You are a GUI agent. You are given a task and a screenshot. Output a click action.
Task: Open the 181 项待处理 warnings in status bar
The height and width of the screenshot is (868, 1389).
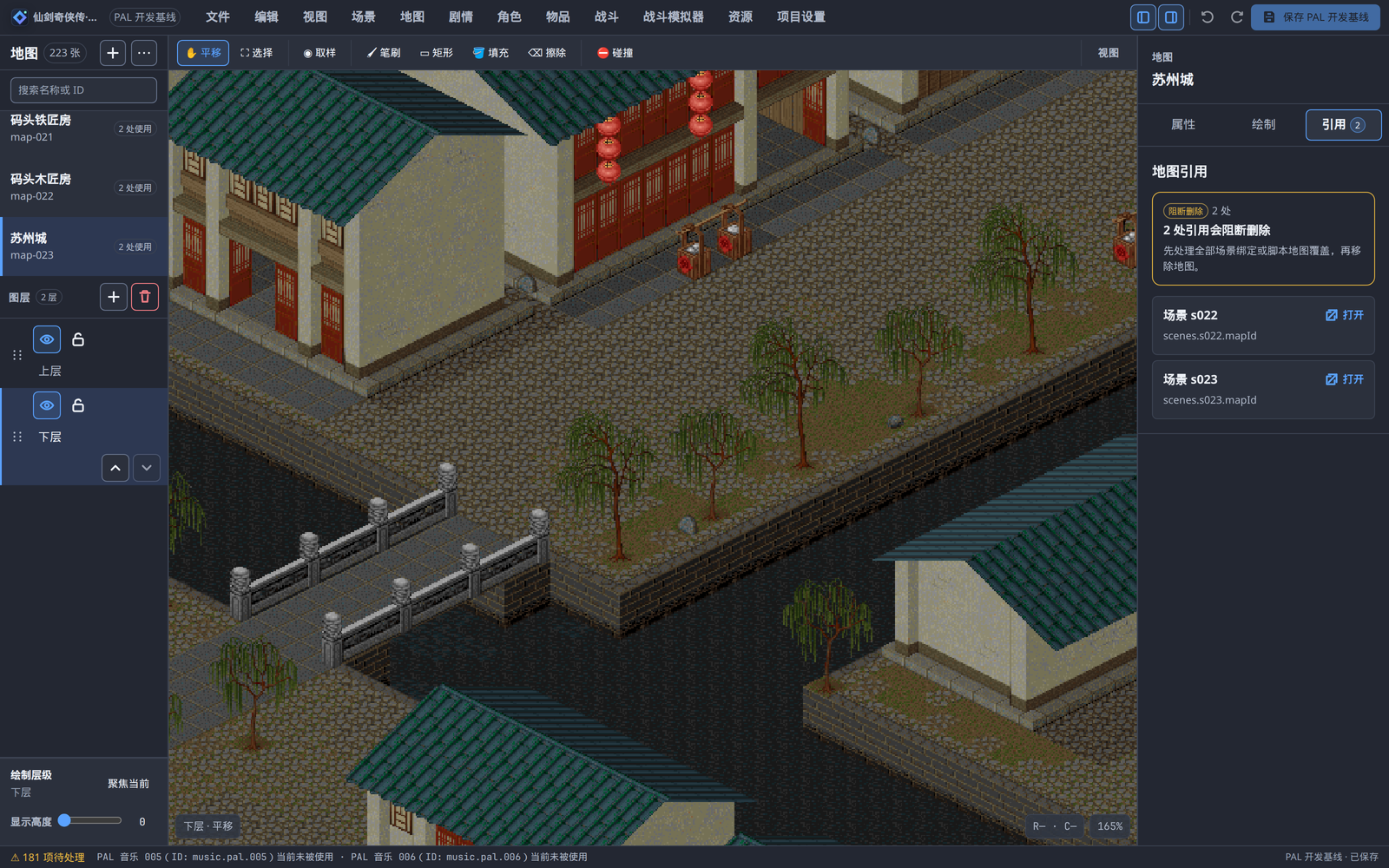coord(48,858)
